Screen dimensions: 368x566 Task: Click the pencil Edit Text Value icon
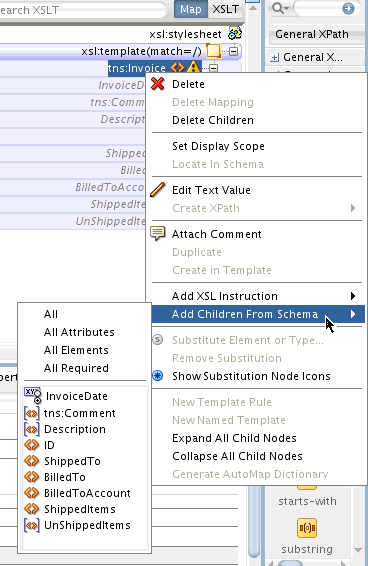click(158, 190)
